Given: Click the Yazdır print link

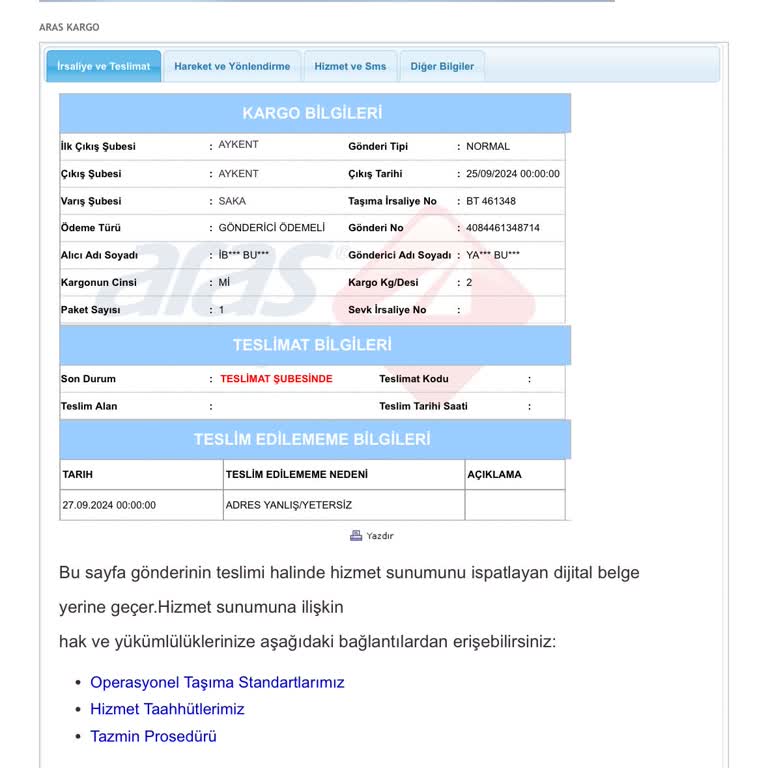Looking at the screenshot, I should click(380, 536).
